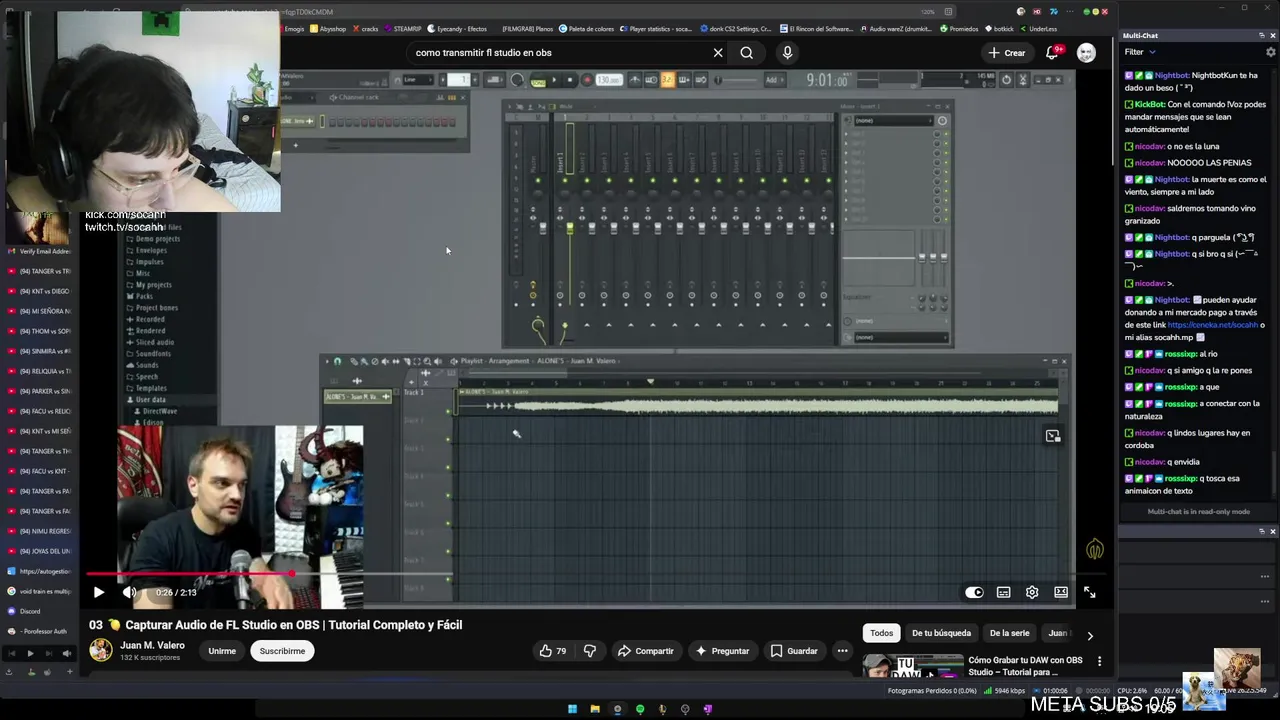
Task: Play the YouTube video
Action: [x=99, y=592]
